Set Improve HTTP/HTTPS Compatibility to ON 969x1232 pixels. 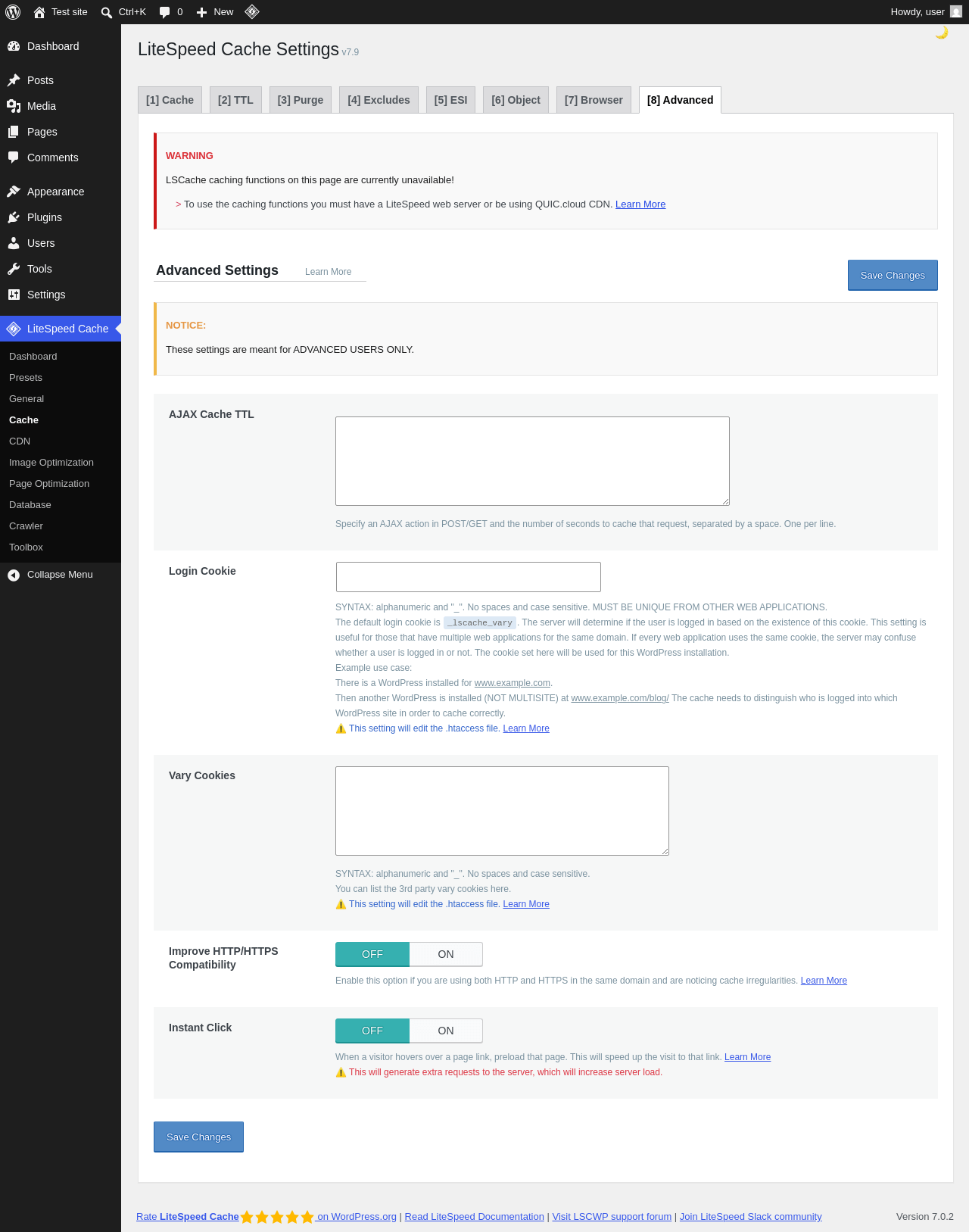(446, 954)
